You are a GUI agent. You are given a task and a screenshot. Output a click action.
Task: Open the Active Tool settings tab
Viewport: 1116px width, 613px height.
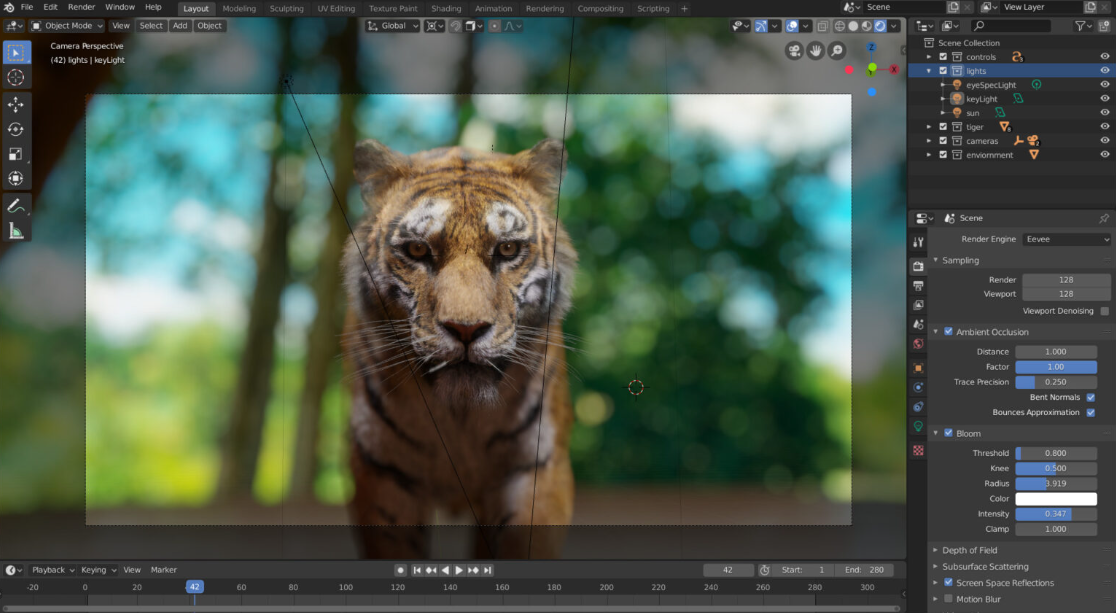(917, 240)
